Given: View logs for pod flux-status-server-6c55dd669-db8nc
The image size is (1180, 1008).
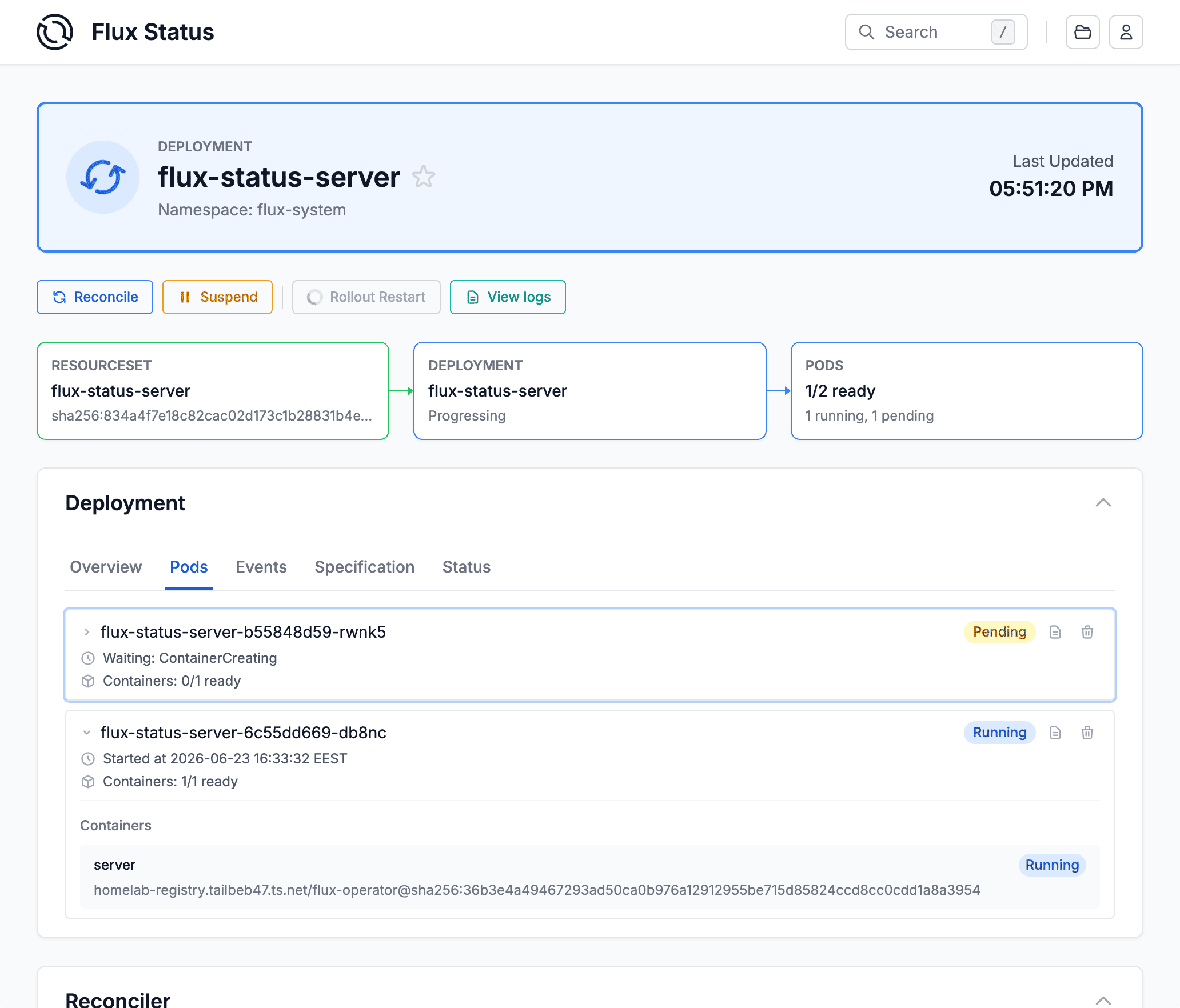Looking at the screenshot, I should (1055, 733).
